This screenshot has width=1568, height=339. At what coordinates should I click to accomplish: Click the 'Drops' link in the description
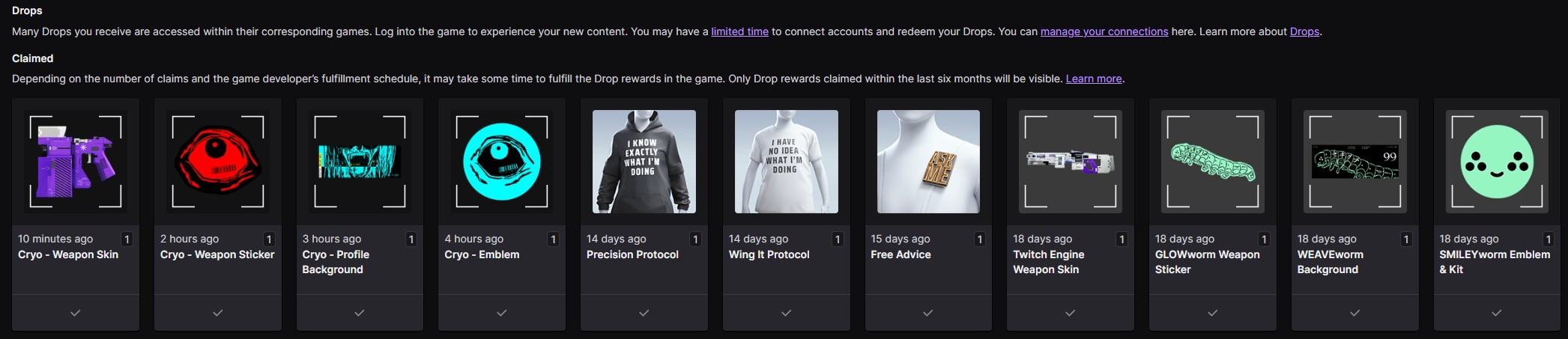pyautogui.click(x=1304, y=31)
